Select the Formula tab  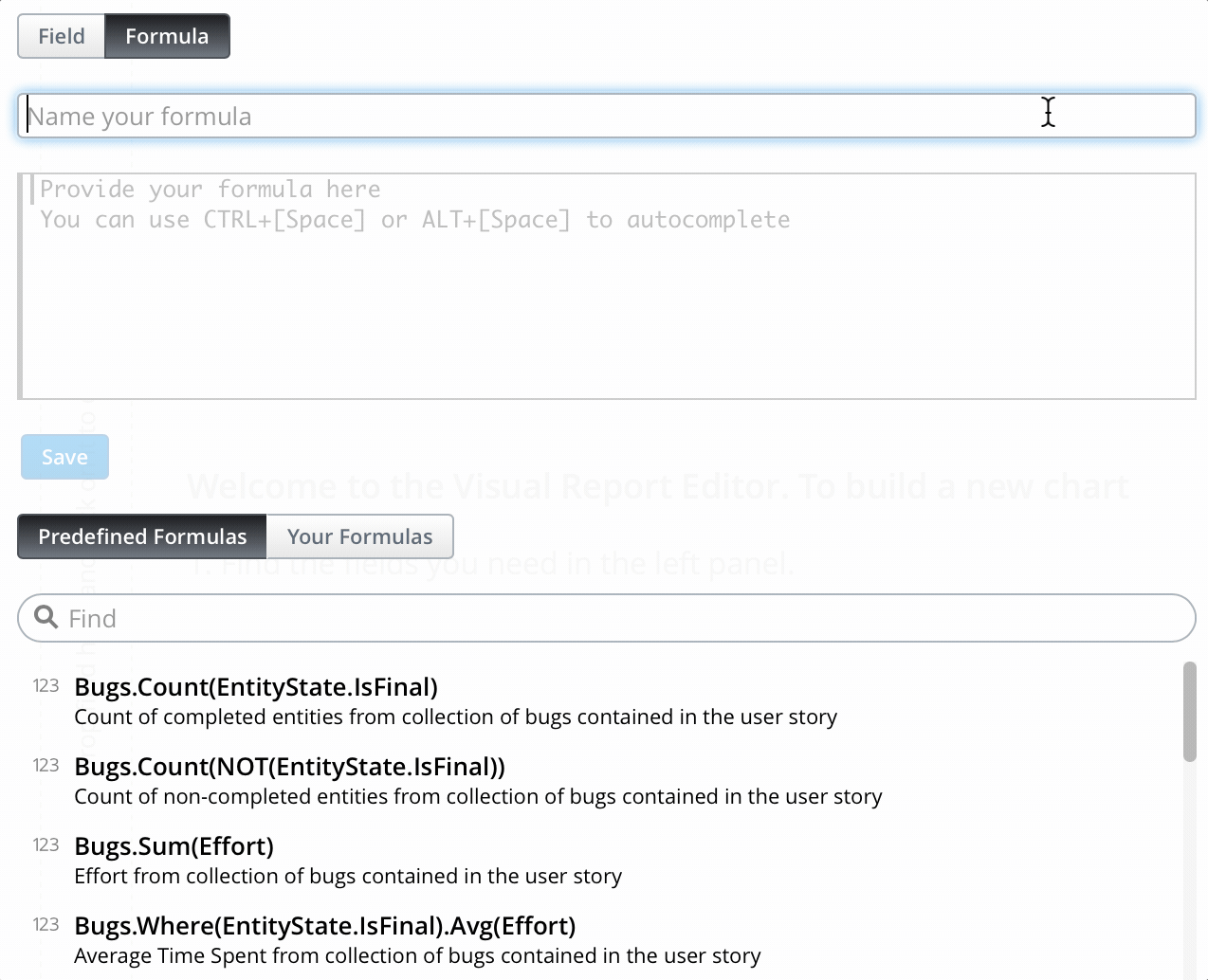[x=167, y=35]
